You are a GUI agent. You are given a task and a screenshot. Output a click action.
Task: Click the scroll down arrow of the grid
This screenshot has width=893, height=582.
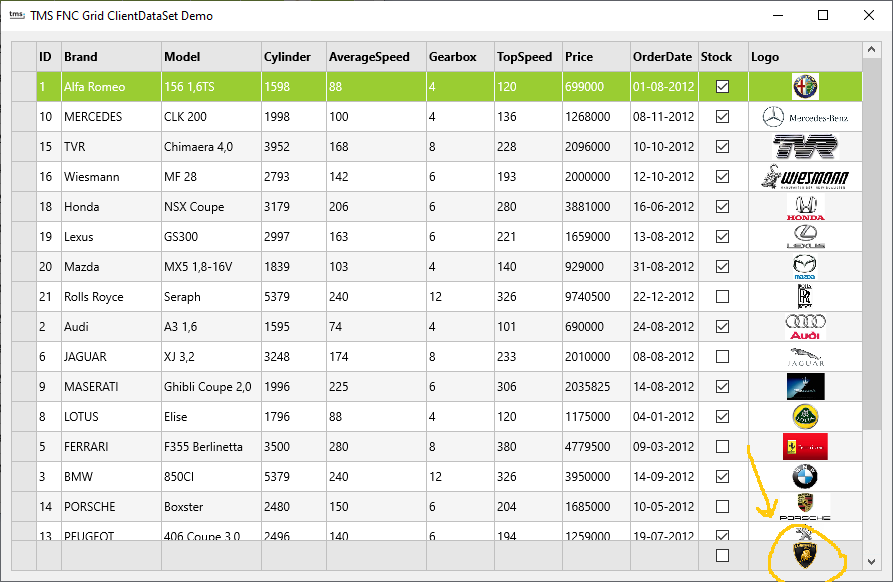[x=871, y=561]
